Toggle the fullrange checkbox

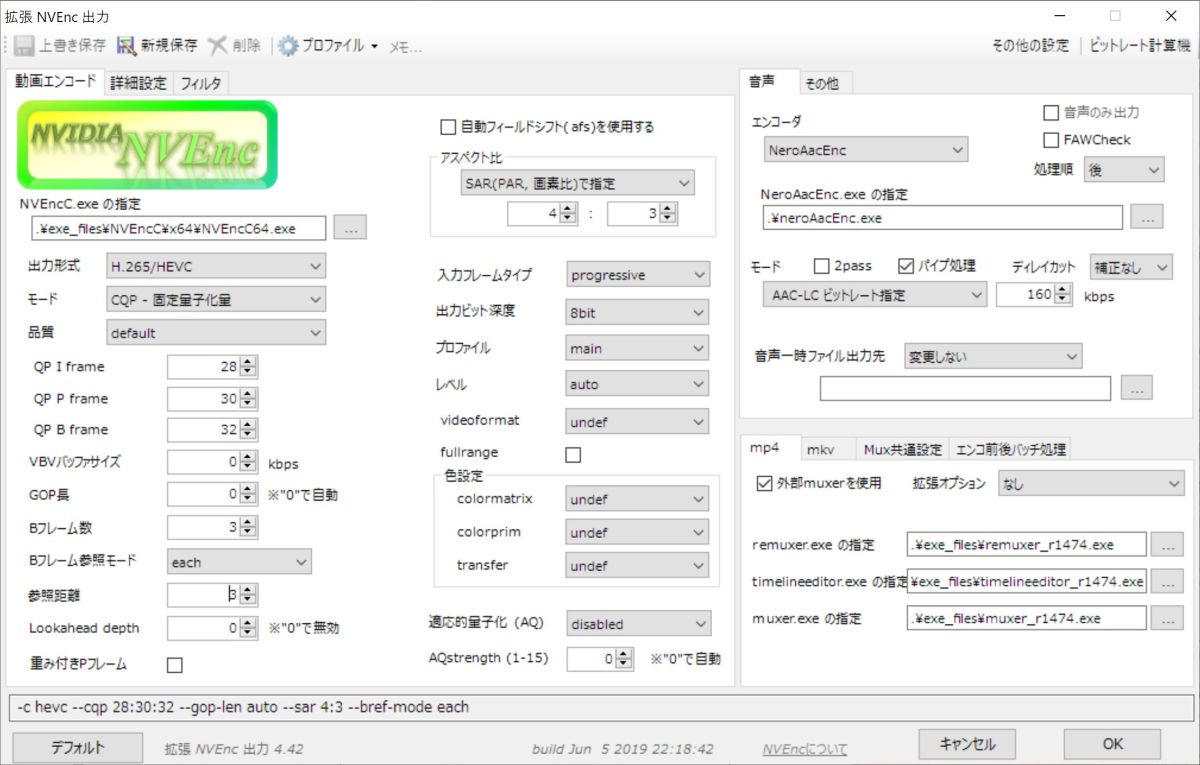click(573, 454)
